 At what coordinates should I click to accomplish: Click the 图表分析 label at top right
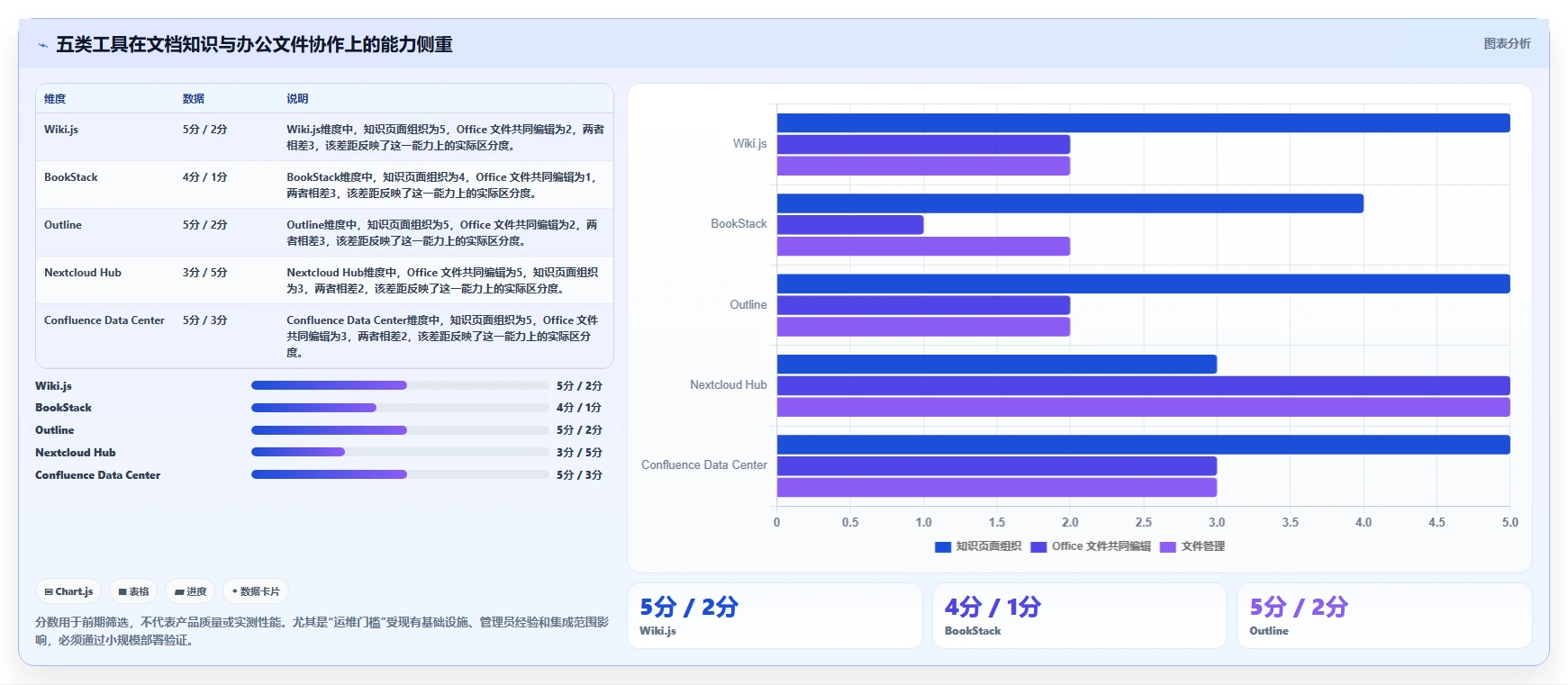(1507, 43)
